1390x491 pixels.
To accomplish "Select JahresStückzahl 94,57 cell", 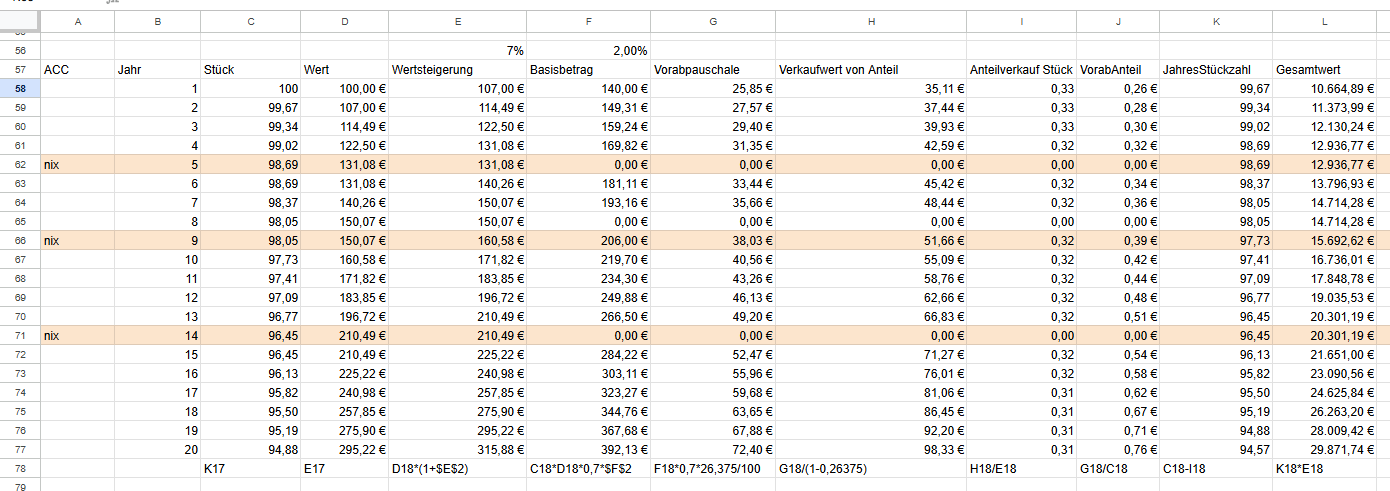I will click(x=1215, y=450).
